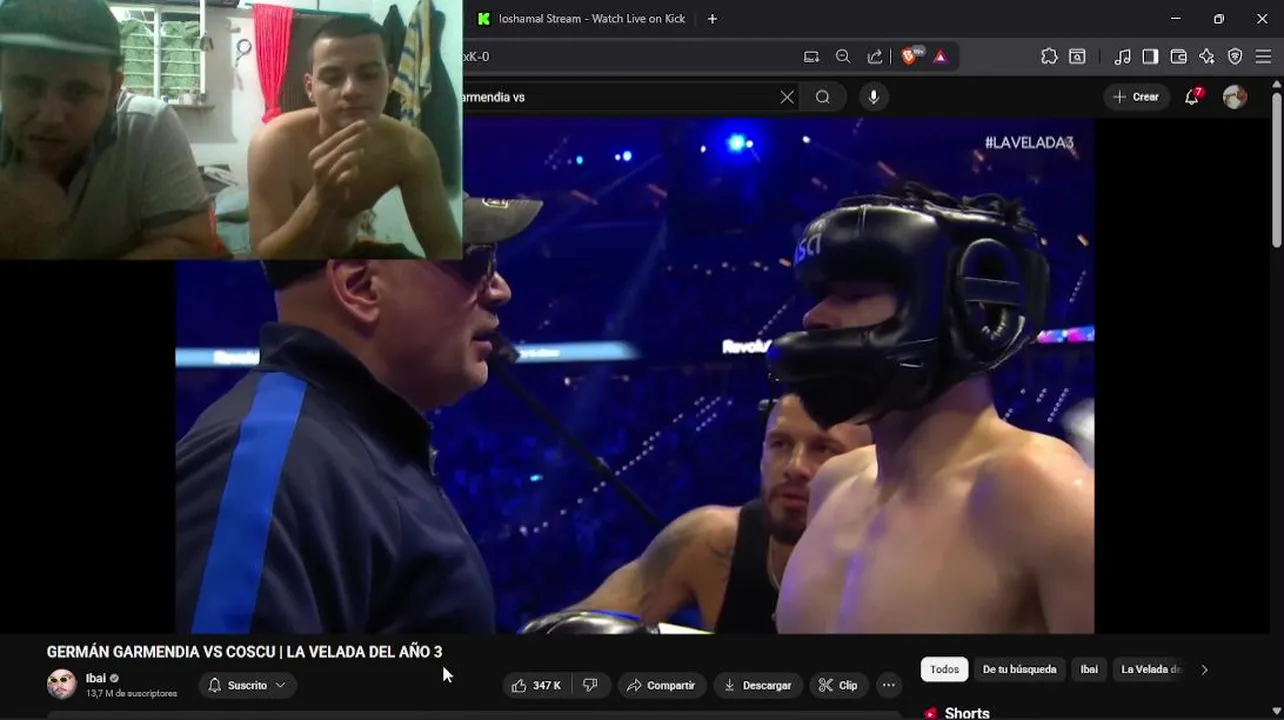Switch to loshamal Stream Kick tab
The width and height of the screenshot is (1284, 720).
pyautogui.click(x=582, y=18)
